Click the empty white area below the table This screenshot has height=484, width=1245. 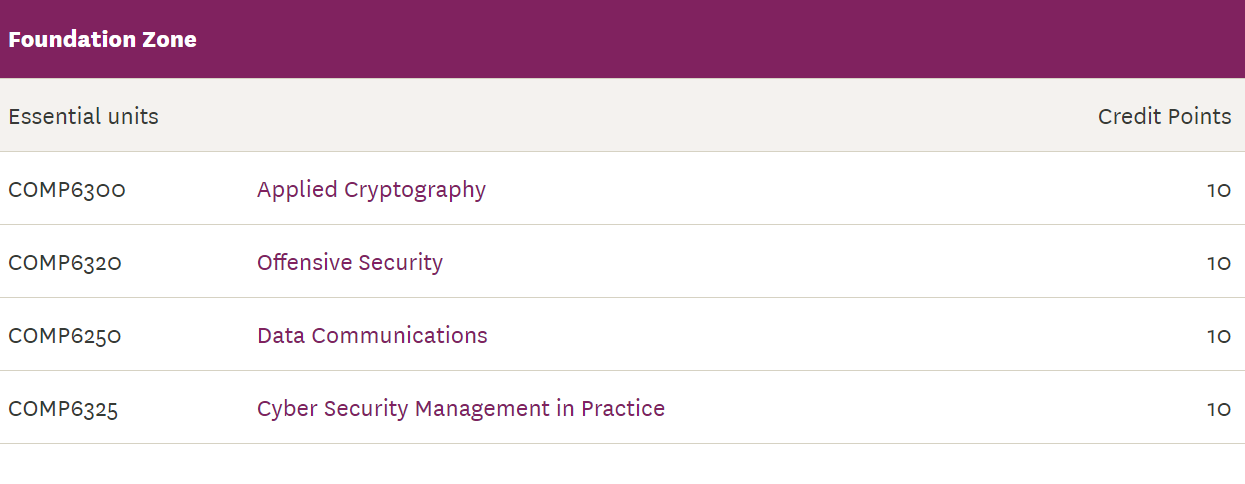(622, 464)
